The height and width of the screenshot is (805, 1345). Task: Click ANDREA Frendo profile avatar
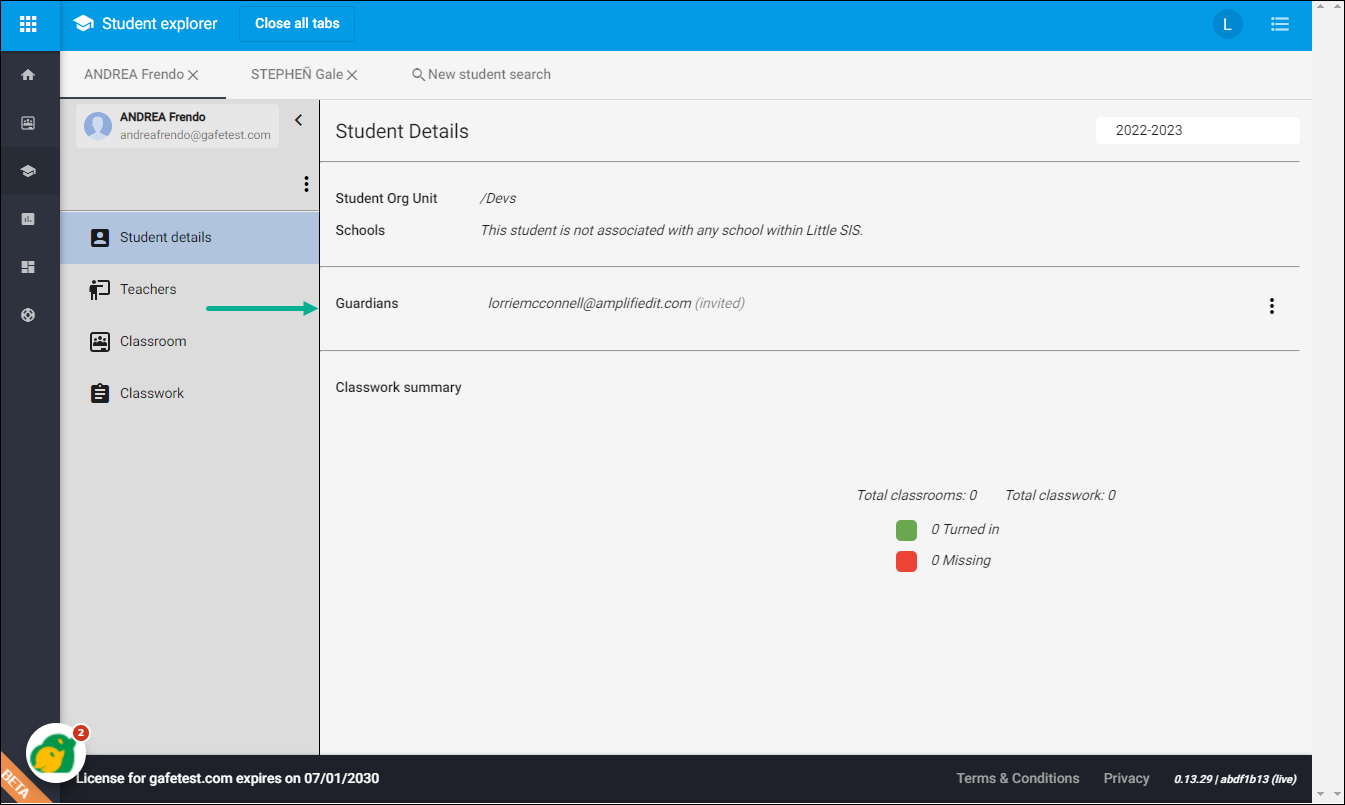98,126
